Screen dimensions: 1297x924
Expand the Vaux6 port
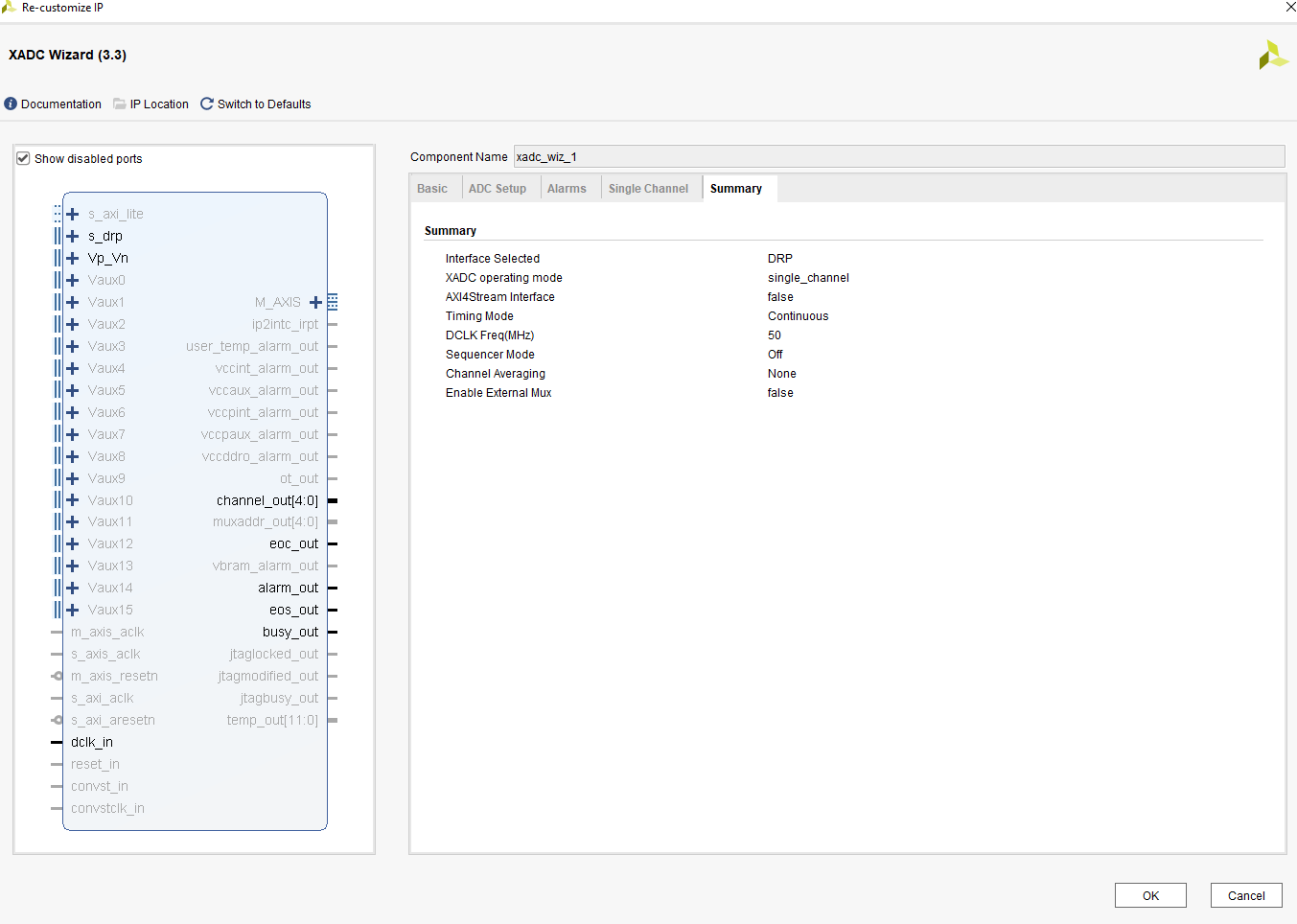(x=73, y=412)
